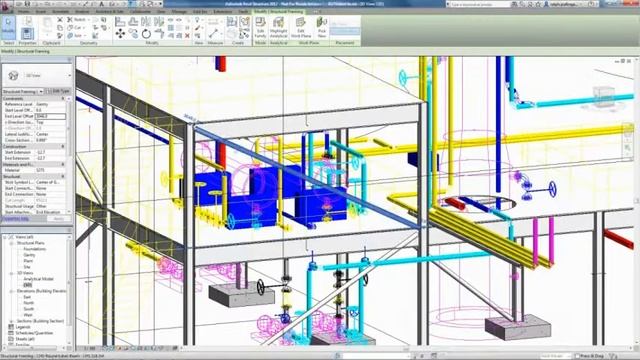The height and width of the screenshot is (360, 640).
Task: Click the Edit Family button
Action: (260, 27)
